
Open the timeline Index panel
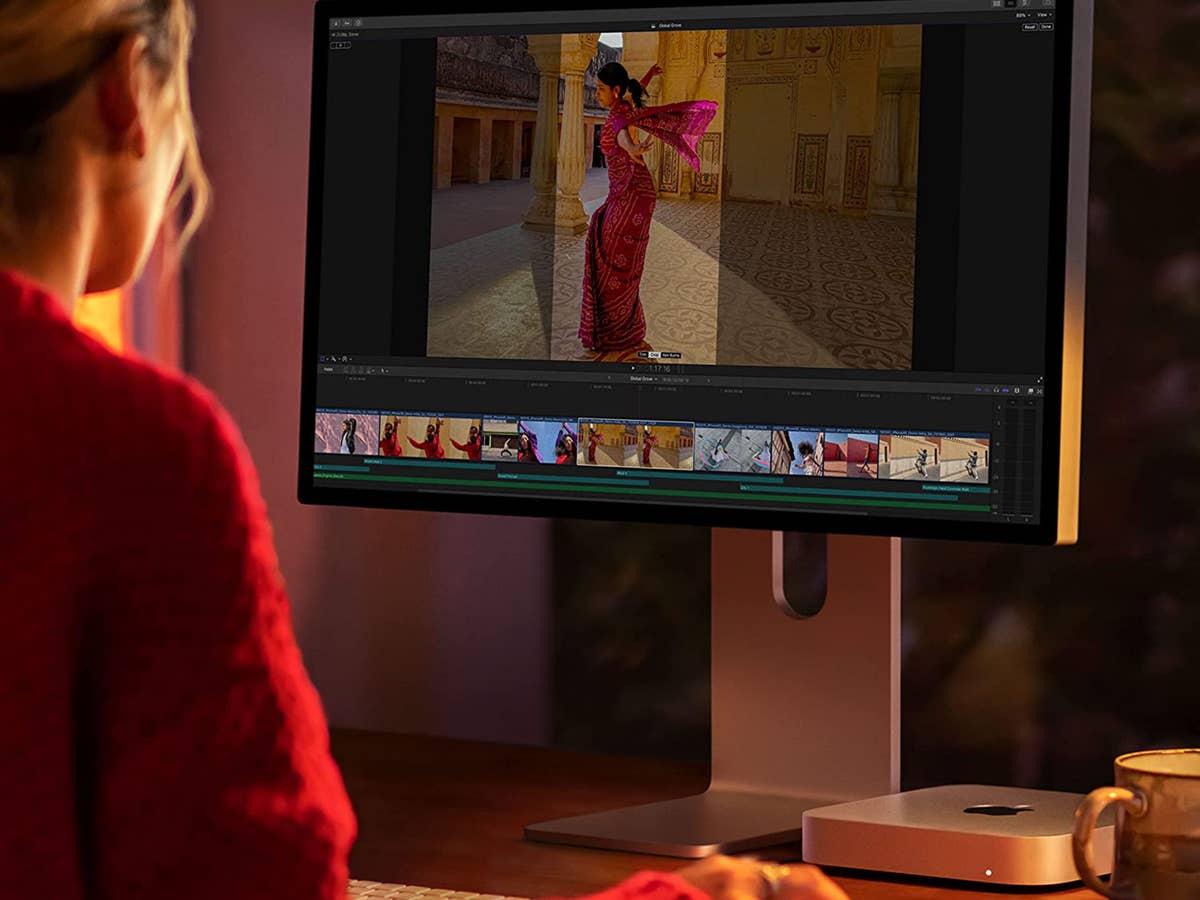click(329, 369)
